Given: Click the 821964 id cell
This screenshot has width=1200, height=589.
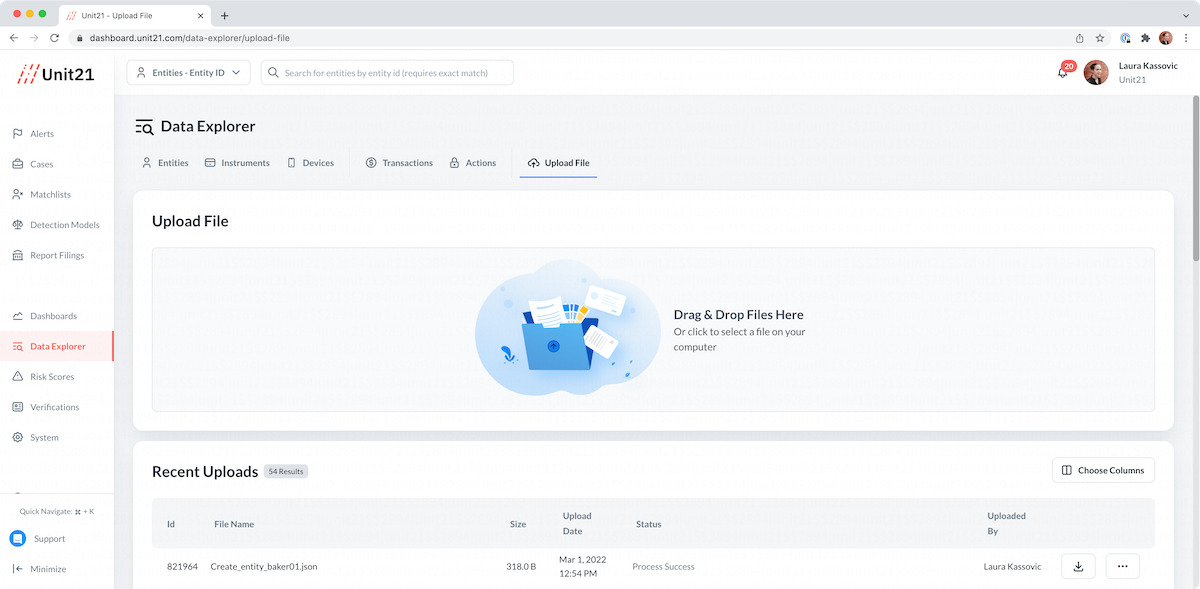Looking at the screenshot, I should pos(182,567).
